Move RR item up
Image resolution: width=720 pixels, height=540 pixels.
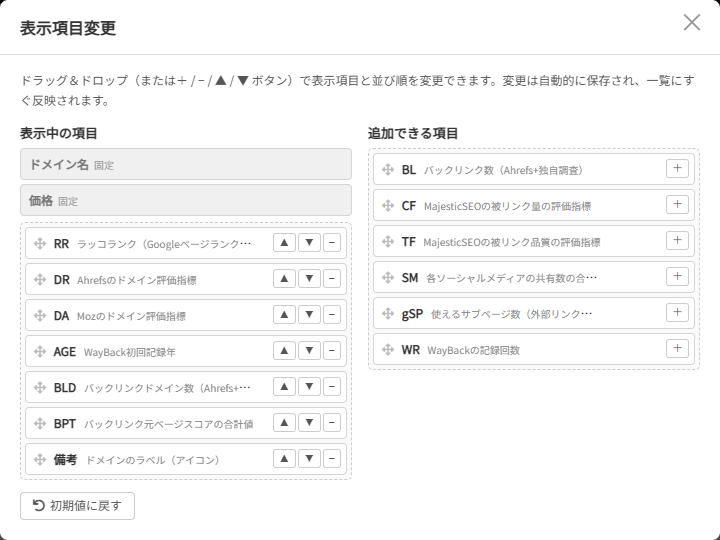click(x=284, y=242)
